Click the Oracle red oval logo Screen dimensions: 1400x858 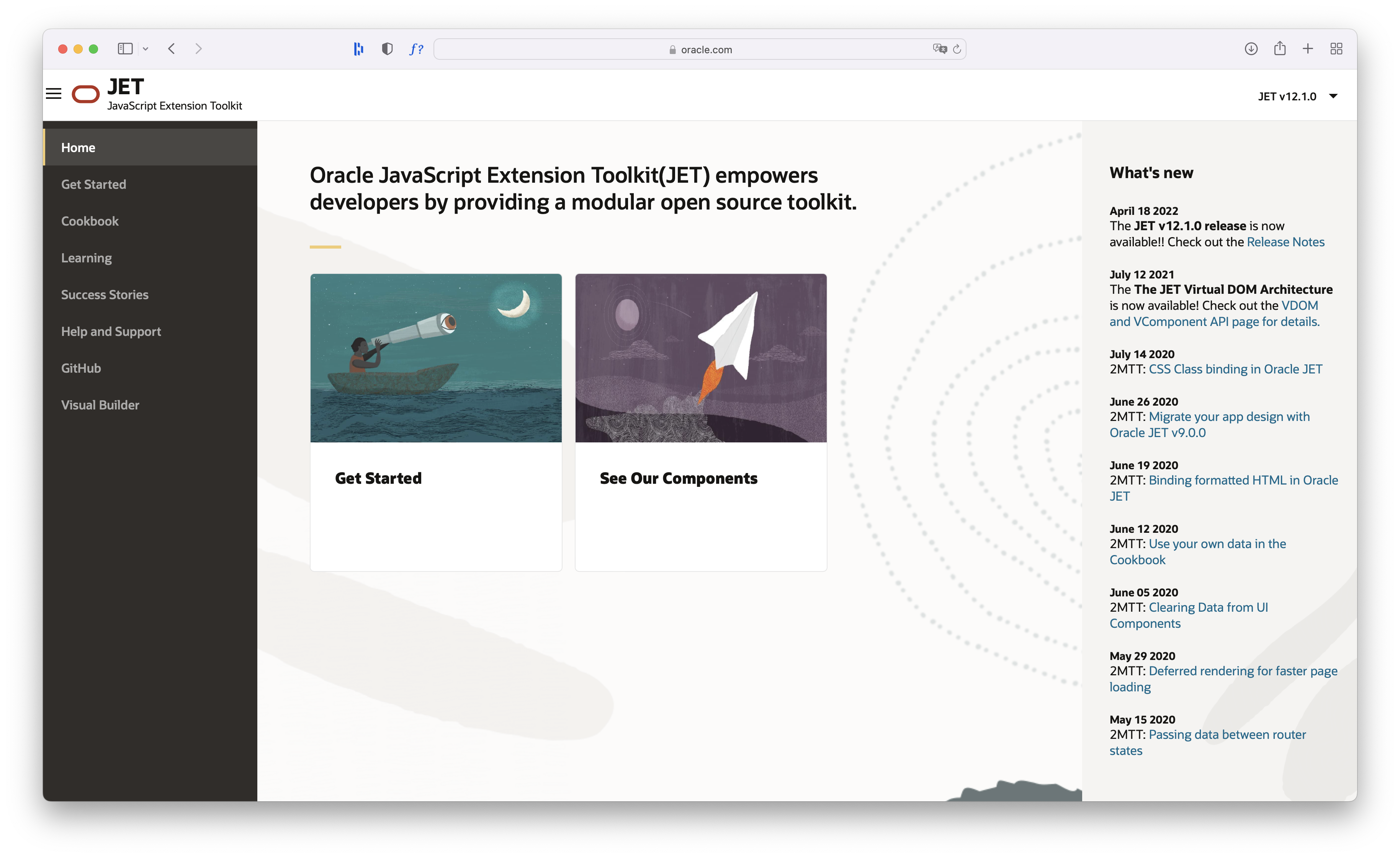click(x=86, y=94)
